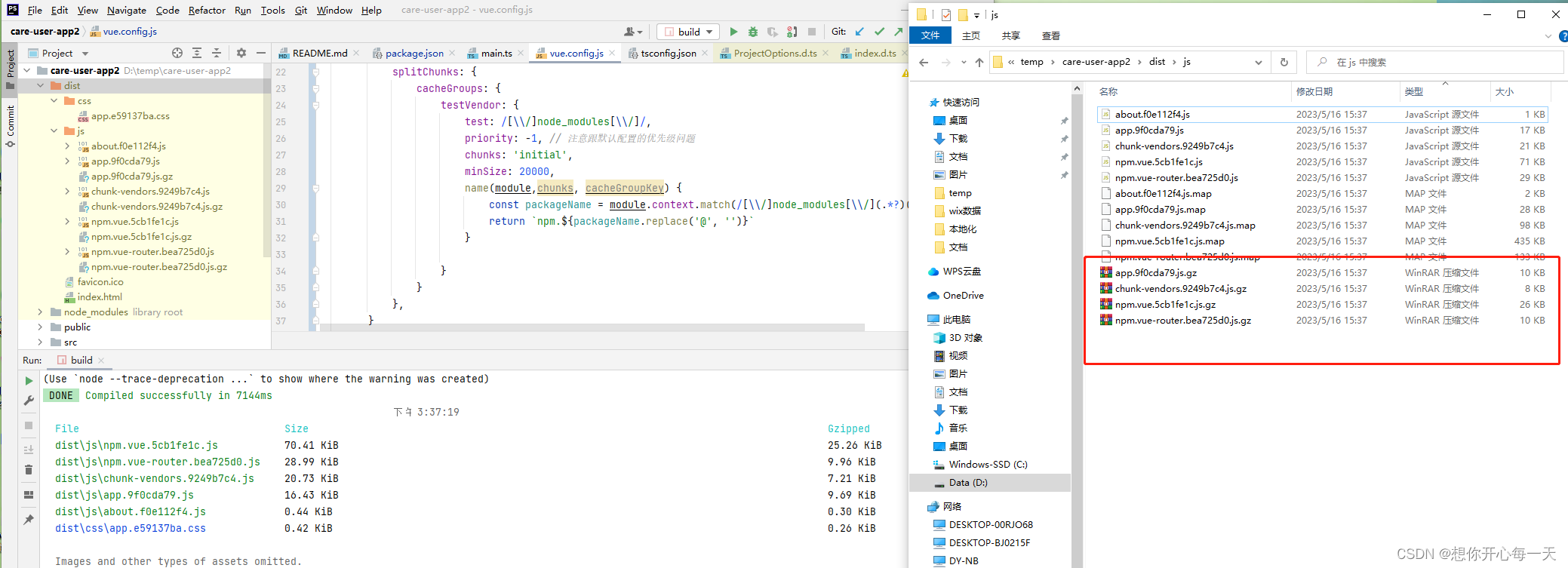This screenshot has height=568, width=1568.
Task: Select chunk-vendors.9249b7c4.js.gz in Explorer list
Action: (1181, 289)
